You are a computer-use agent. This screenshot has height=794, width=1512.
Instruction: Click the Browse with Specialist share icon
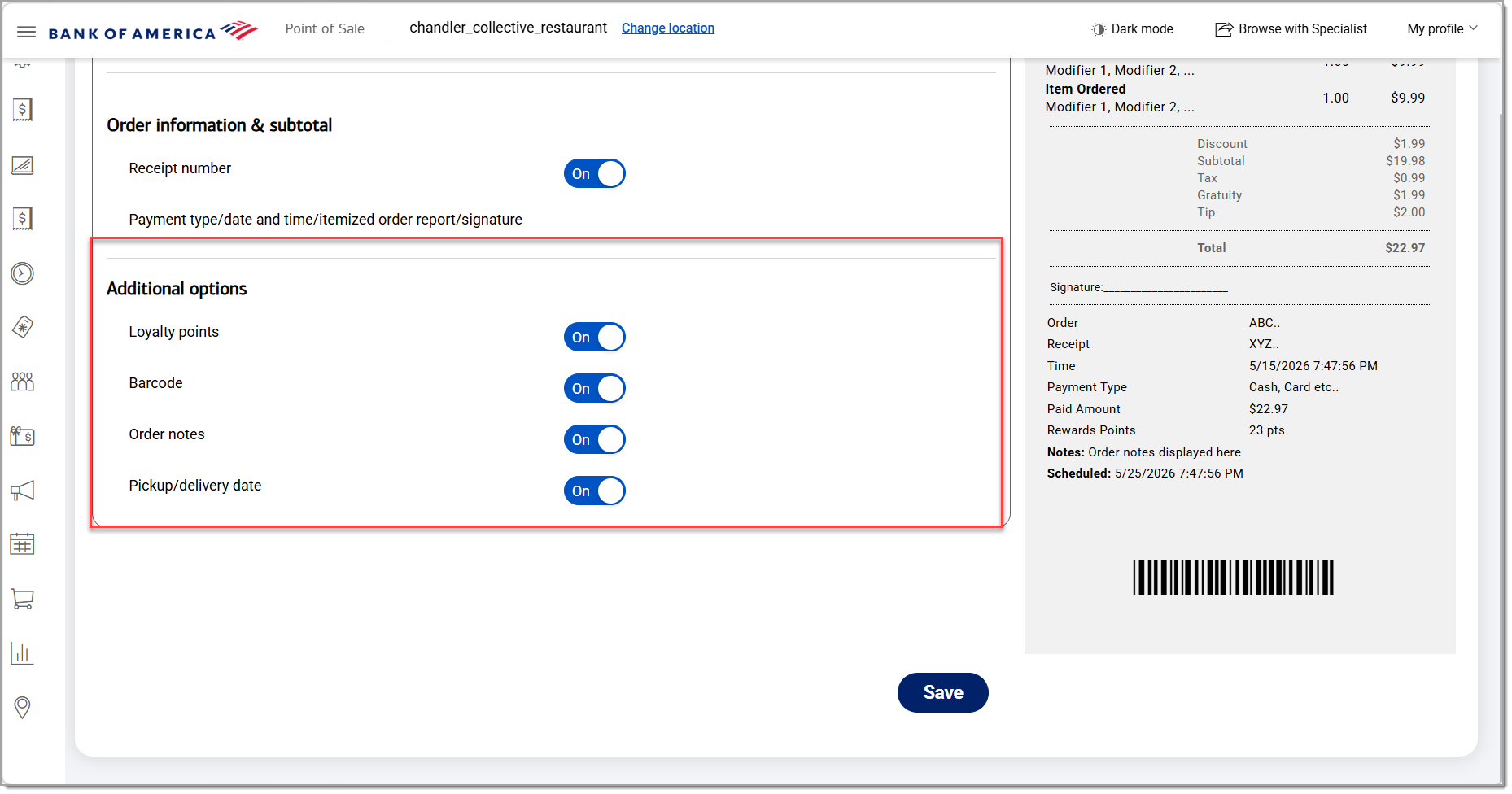1224,29
